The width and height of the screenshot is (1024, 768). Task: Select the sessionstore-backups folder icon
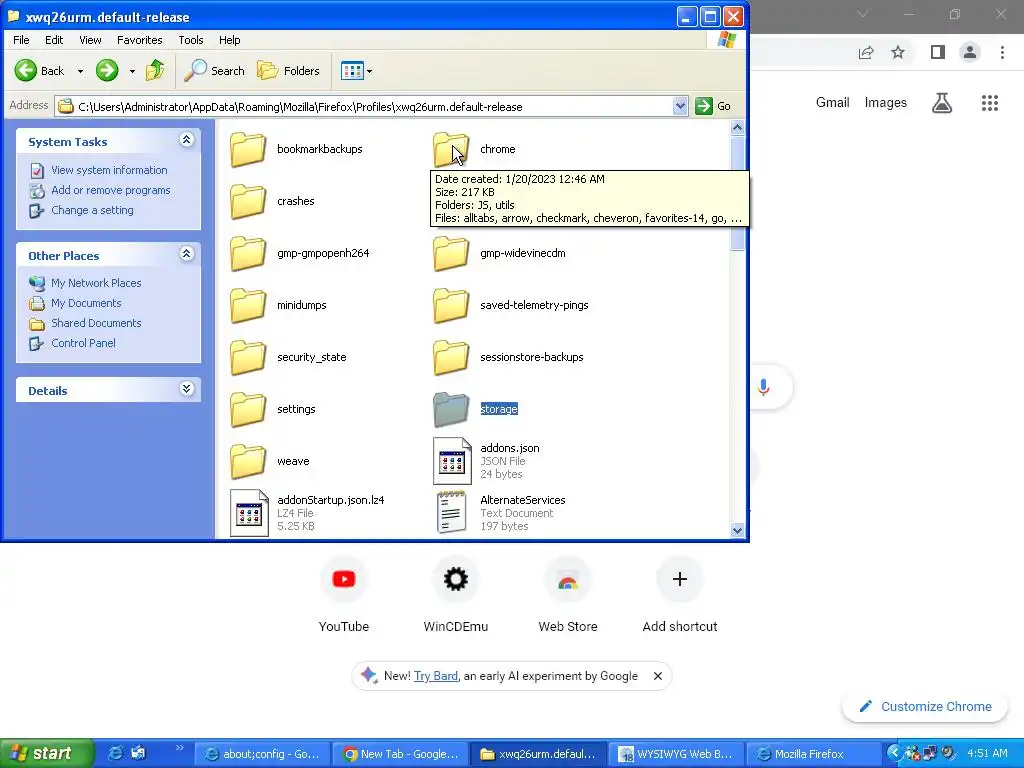451,357
